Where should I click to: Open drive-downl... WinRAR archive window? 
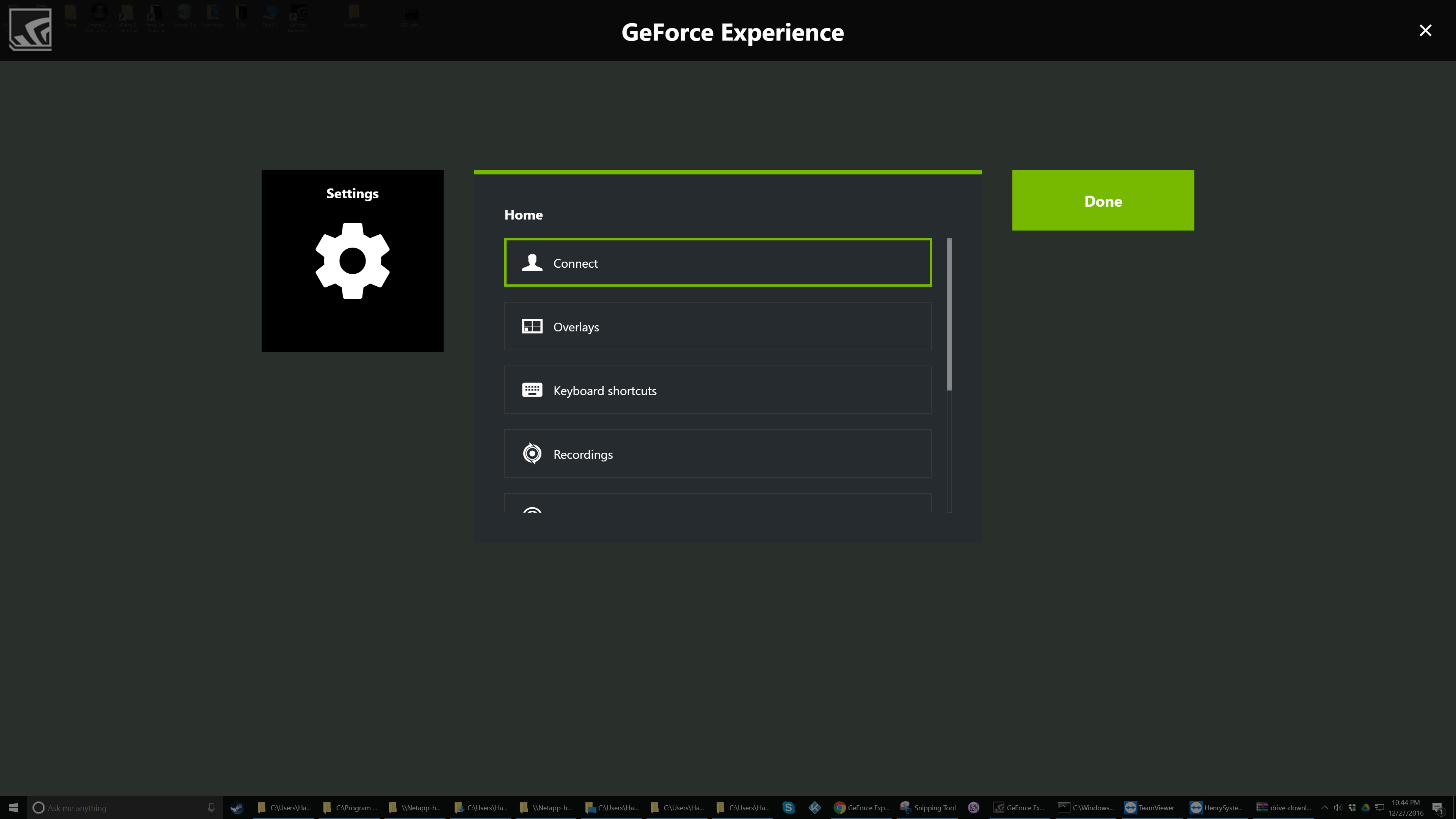1283,808
